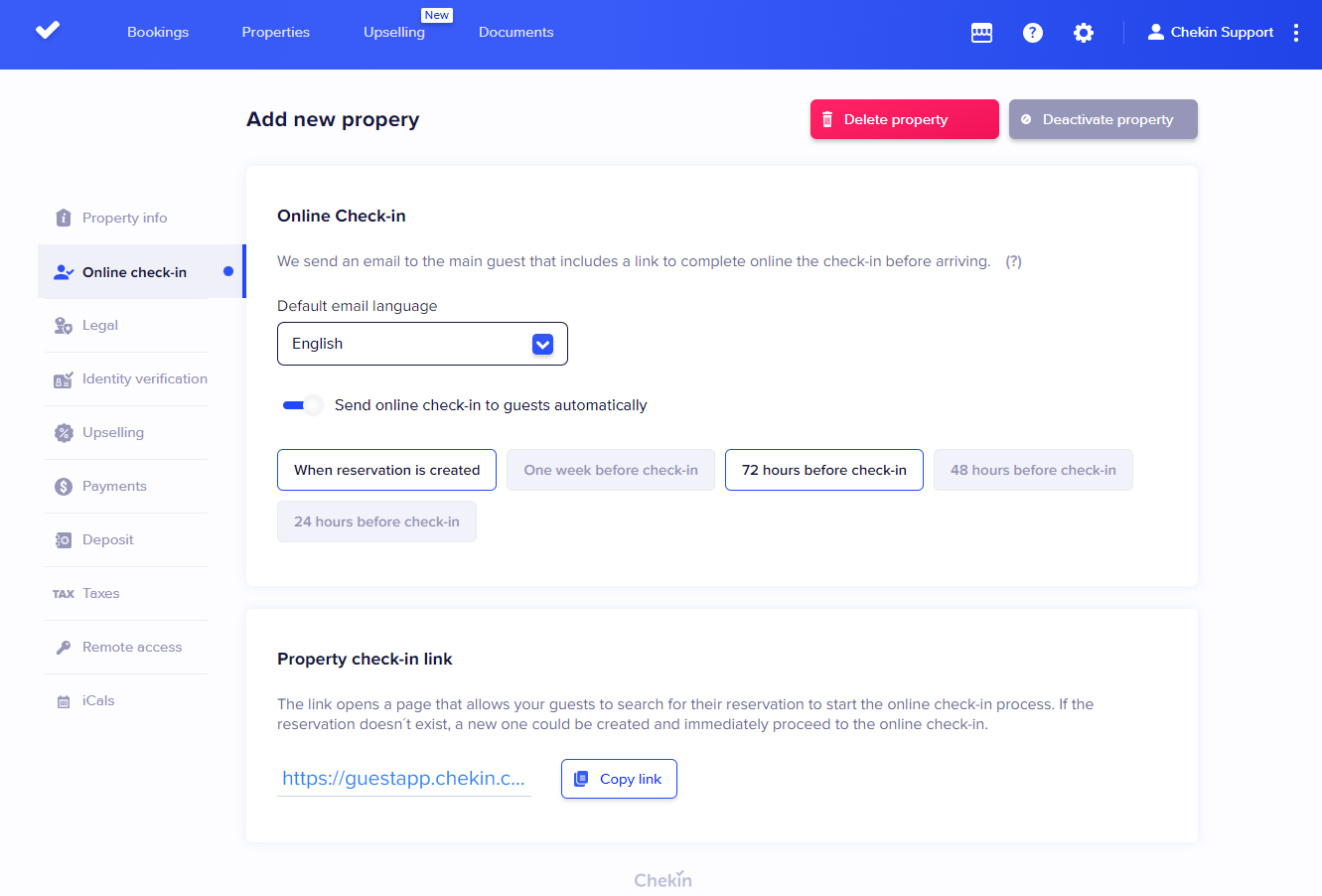
Task: Open the settings gear icon
Action: [x=1084, y=33]
